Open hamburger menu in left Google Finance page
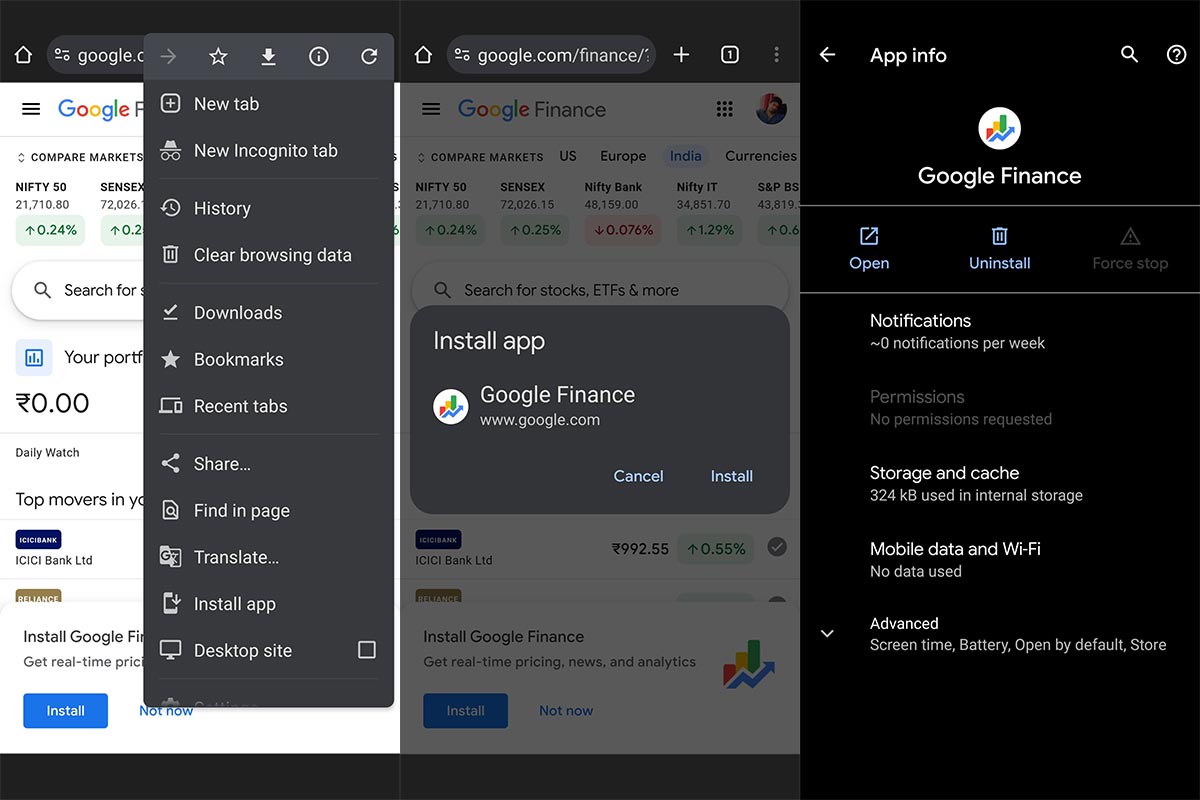 click(x=31, y=109)
